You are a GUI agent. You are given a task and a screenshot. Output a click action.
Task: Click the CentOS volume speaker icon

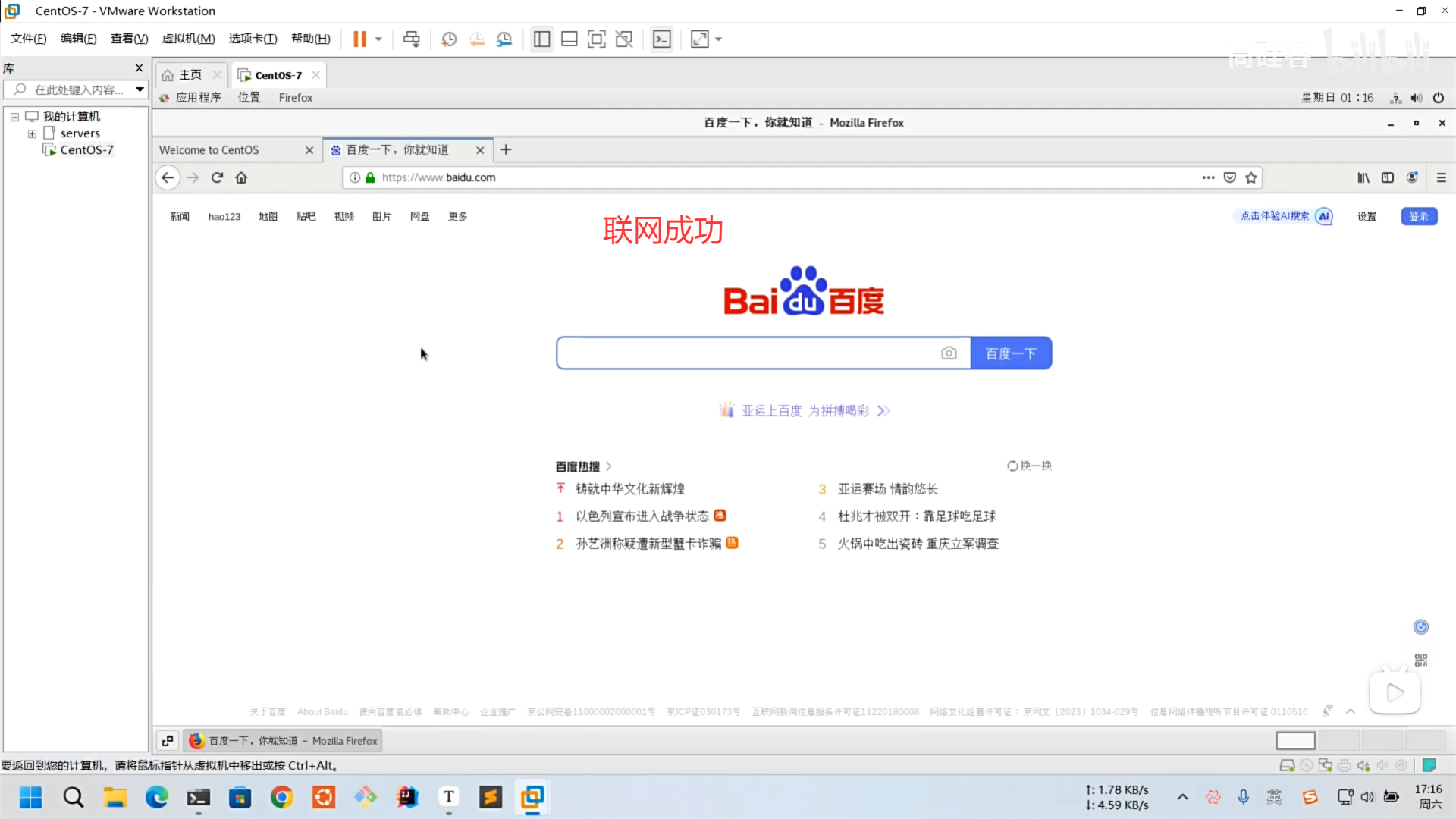1416,98
